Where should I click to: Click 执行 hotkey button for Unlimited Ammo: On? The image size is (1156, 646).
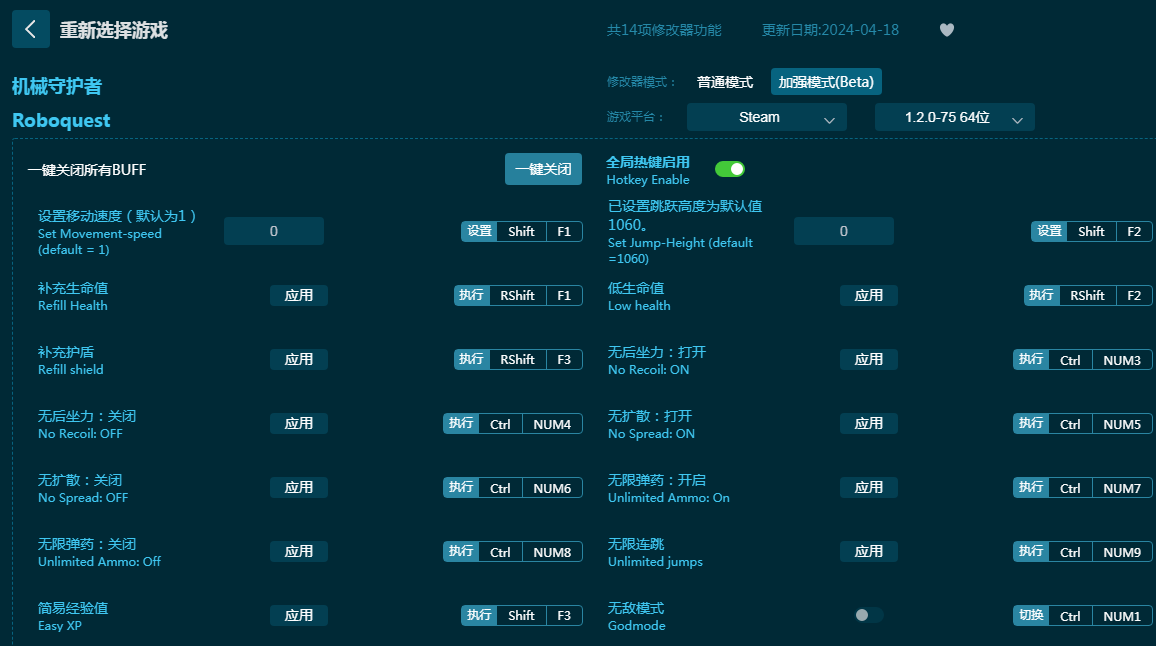coord(1031,487)
